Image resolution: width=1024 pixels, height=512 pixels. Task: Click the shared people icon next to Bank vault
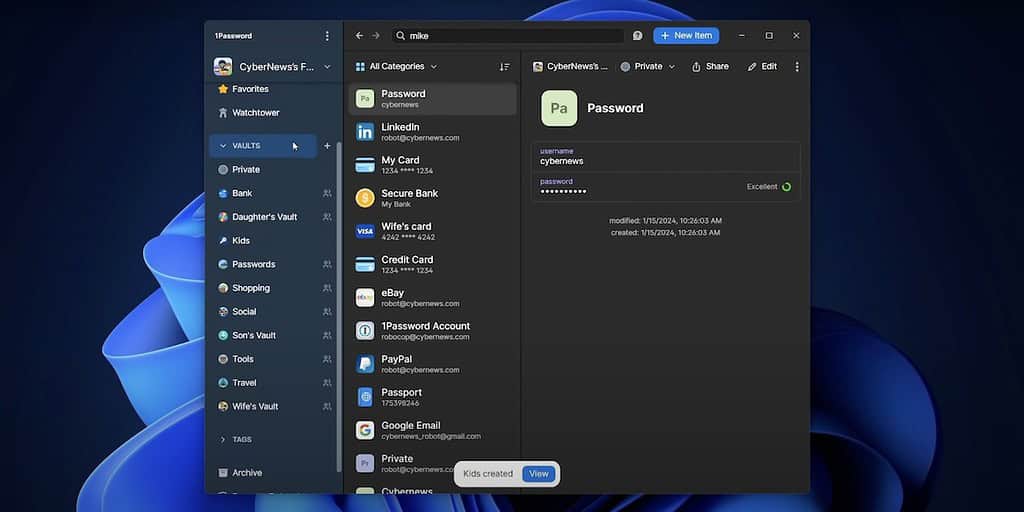click(x=327, y=193)
